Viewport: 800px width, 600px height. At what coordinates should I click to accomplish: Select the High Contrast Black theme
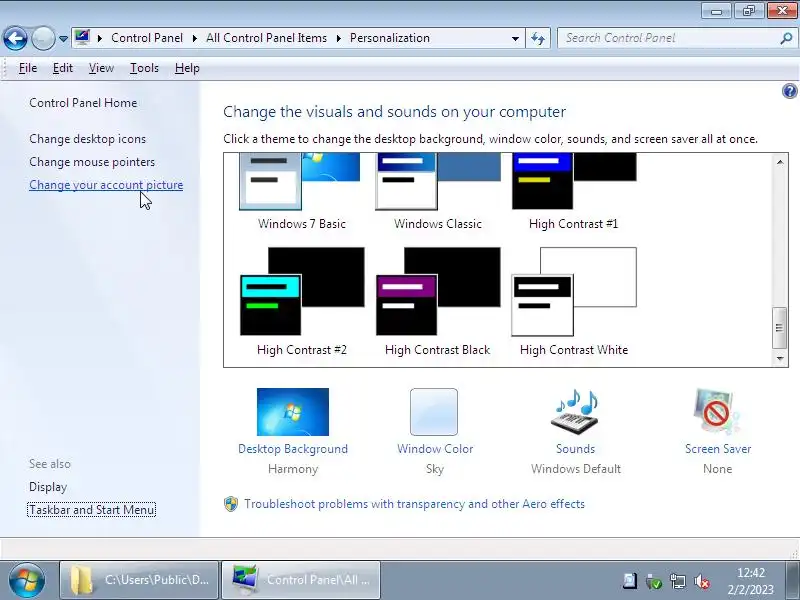pyautogui.click(x=438, y=302)
